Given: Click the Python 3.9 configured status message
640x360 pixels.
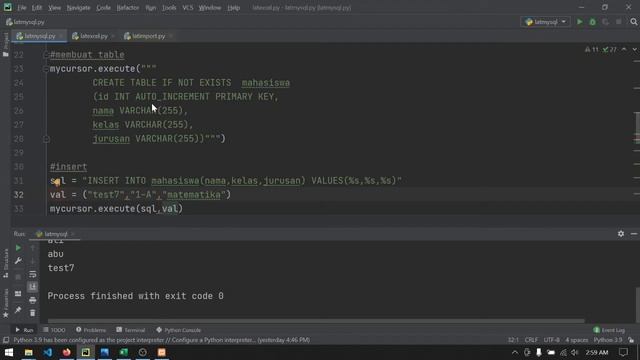Looking at the screenshot, I should point(162,340).
